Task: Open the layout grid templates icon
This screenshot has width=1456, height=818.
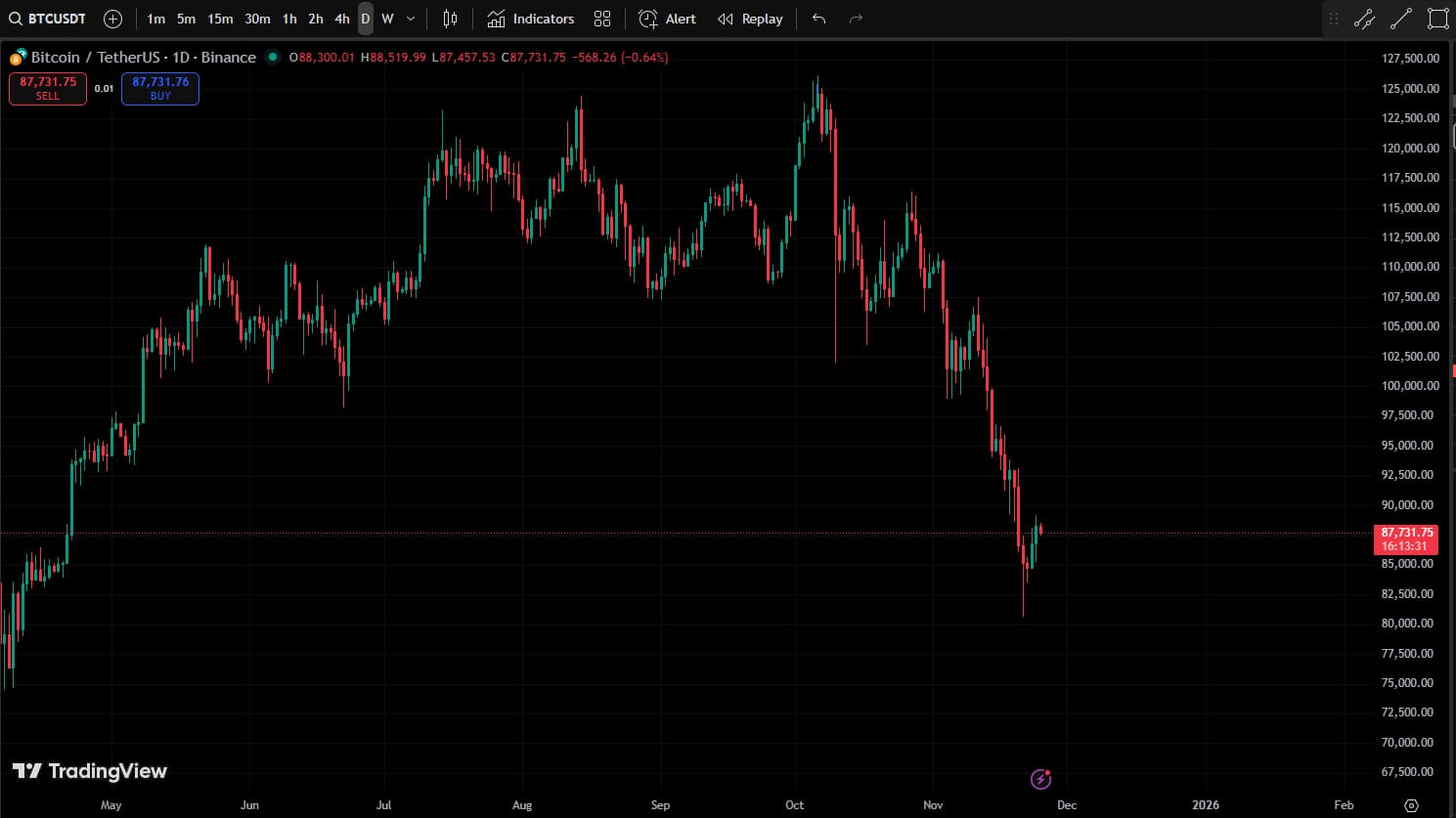Action: click(x=602, y=19)
